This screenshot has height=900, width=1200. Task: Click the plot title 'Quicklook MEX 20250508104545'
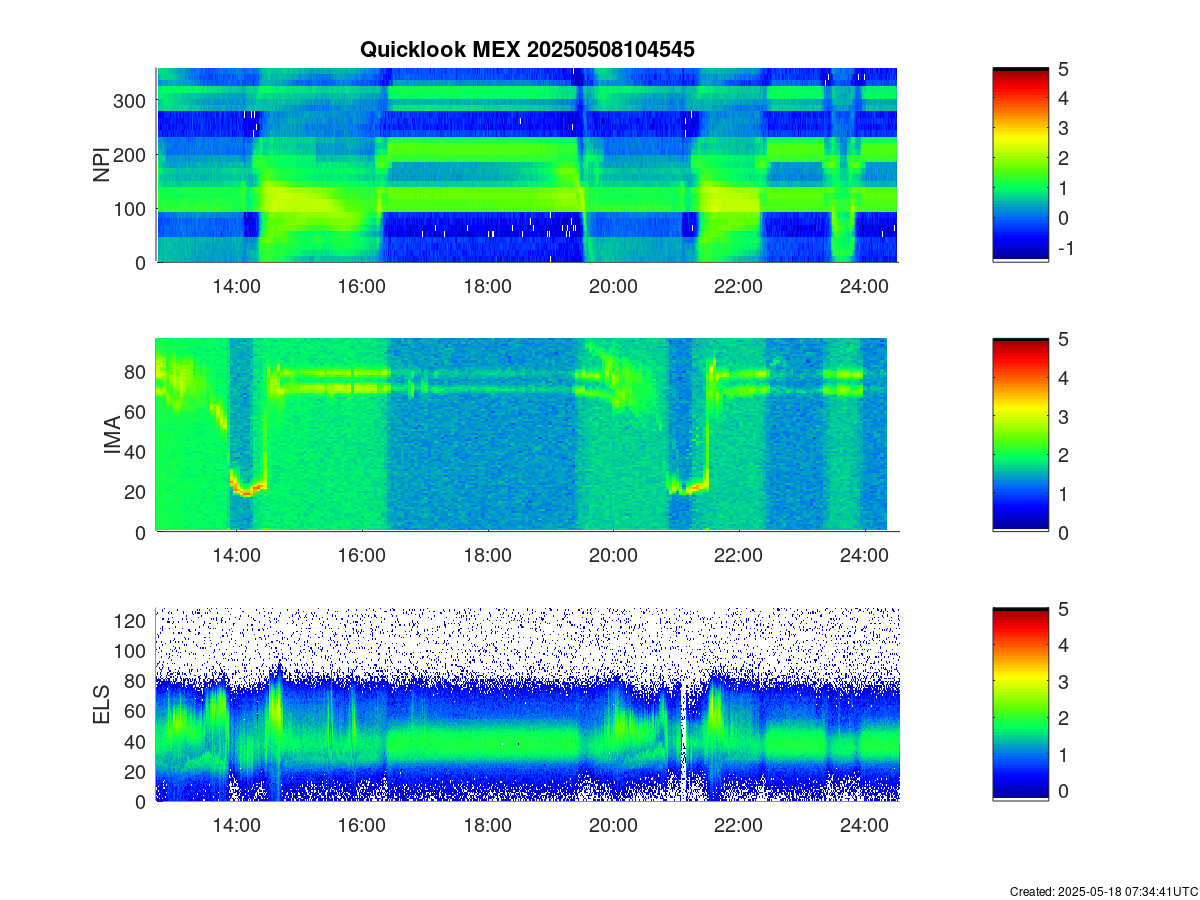pos(527,49)
